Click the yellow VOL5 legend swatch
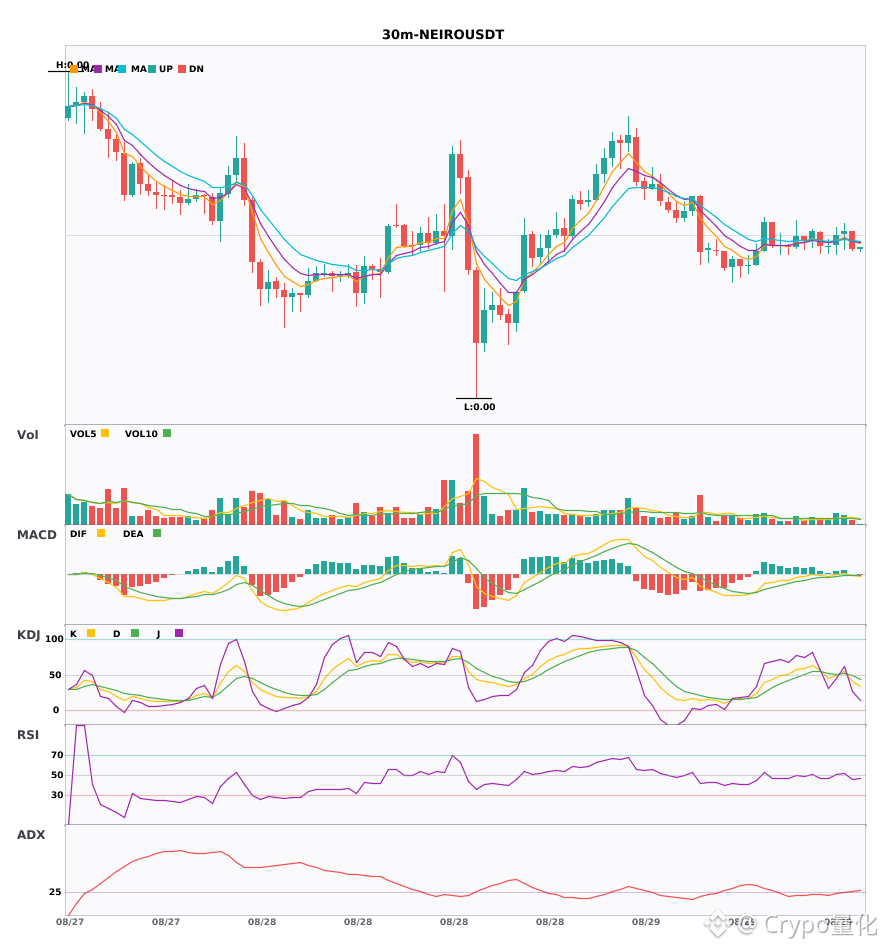Viewport: 885px width, 950px height. (105, 433)
